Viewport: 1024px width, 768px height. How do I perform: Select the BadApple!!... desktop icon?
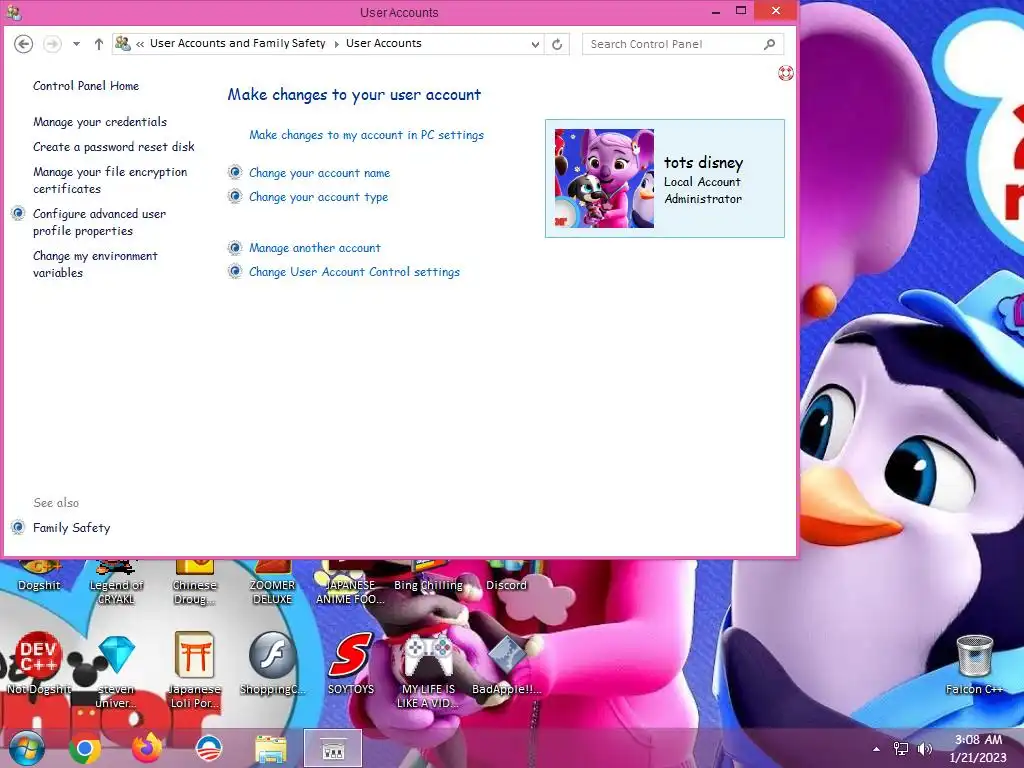[x=507, y=665]
